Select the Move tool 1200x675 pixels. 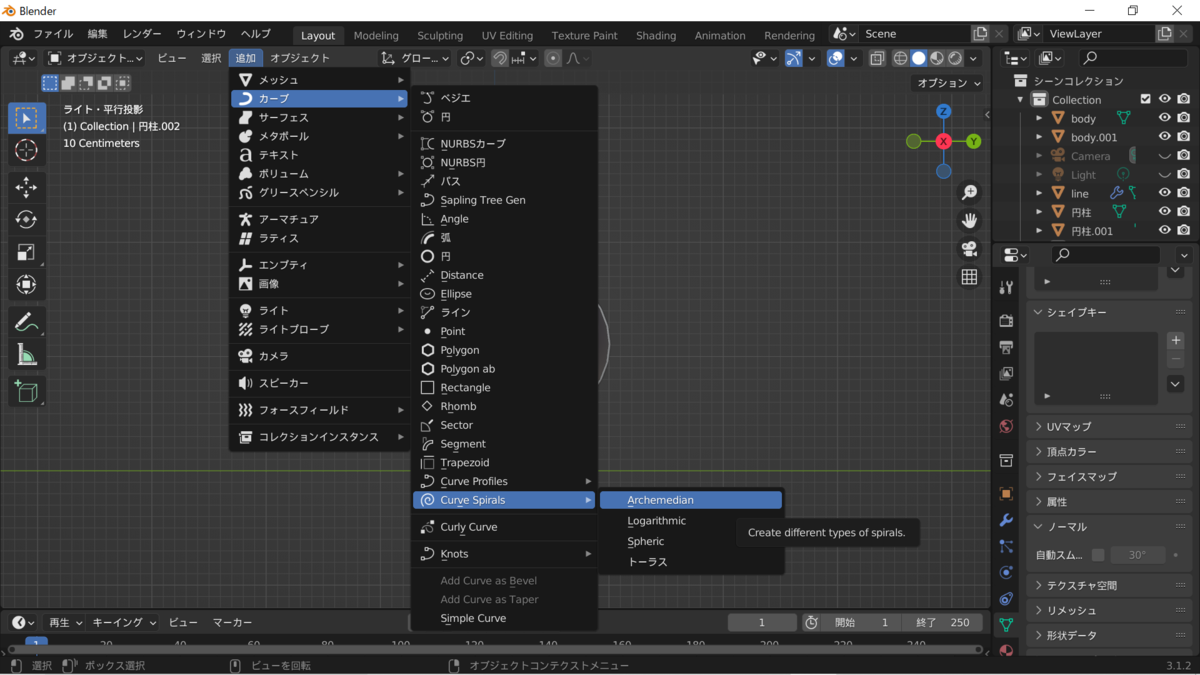point(27,187)
